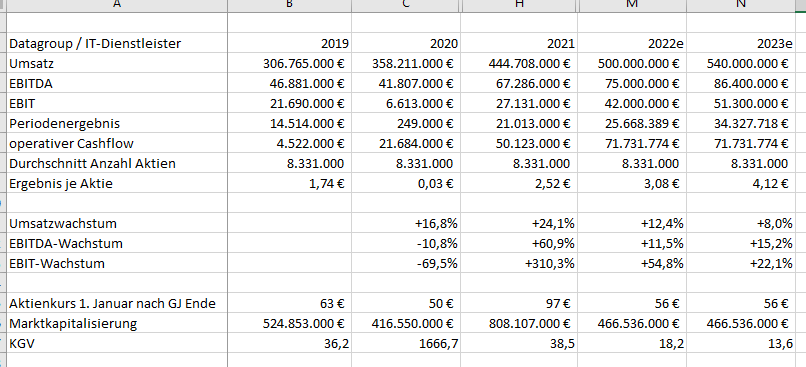The width and height of the screenshot is (806, 367).
Task: Select column A header
Action: pyautogui.click(x=117, y=6)
